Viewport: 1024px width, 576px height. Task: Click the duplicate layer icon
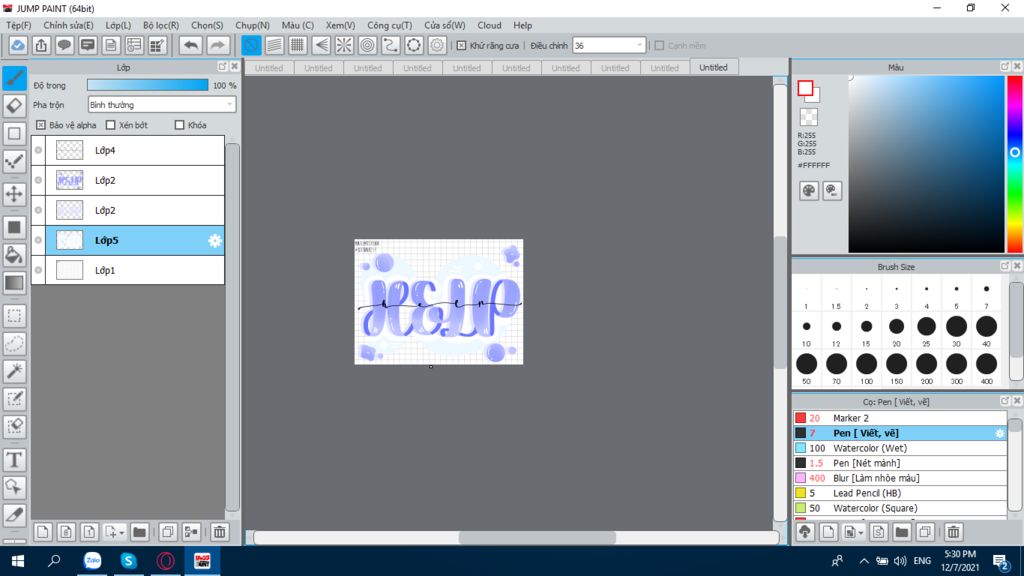pos(168,532)
